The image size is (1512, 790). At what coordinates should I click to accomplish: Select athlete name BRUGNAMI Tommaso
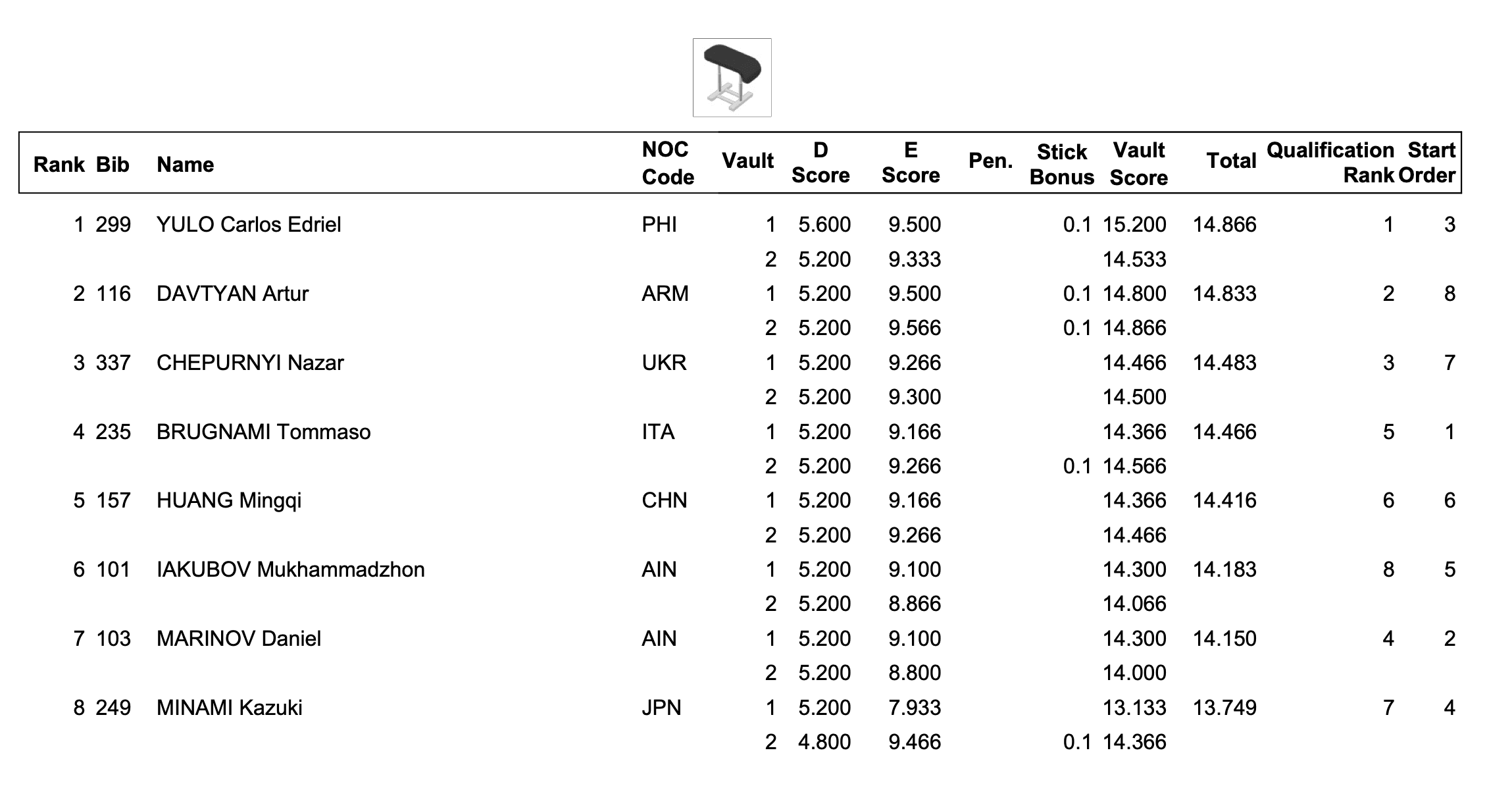(263, 432)
